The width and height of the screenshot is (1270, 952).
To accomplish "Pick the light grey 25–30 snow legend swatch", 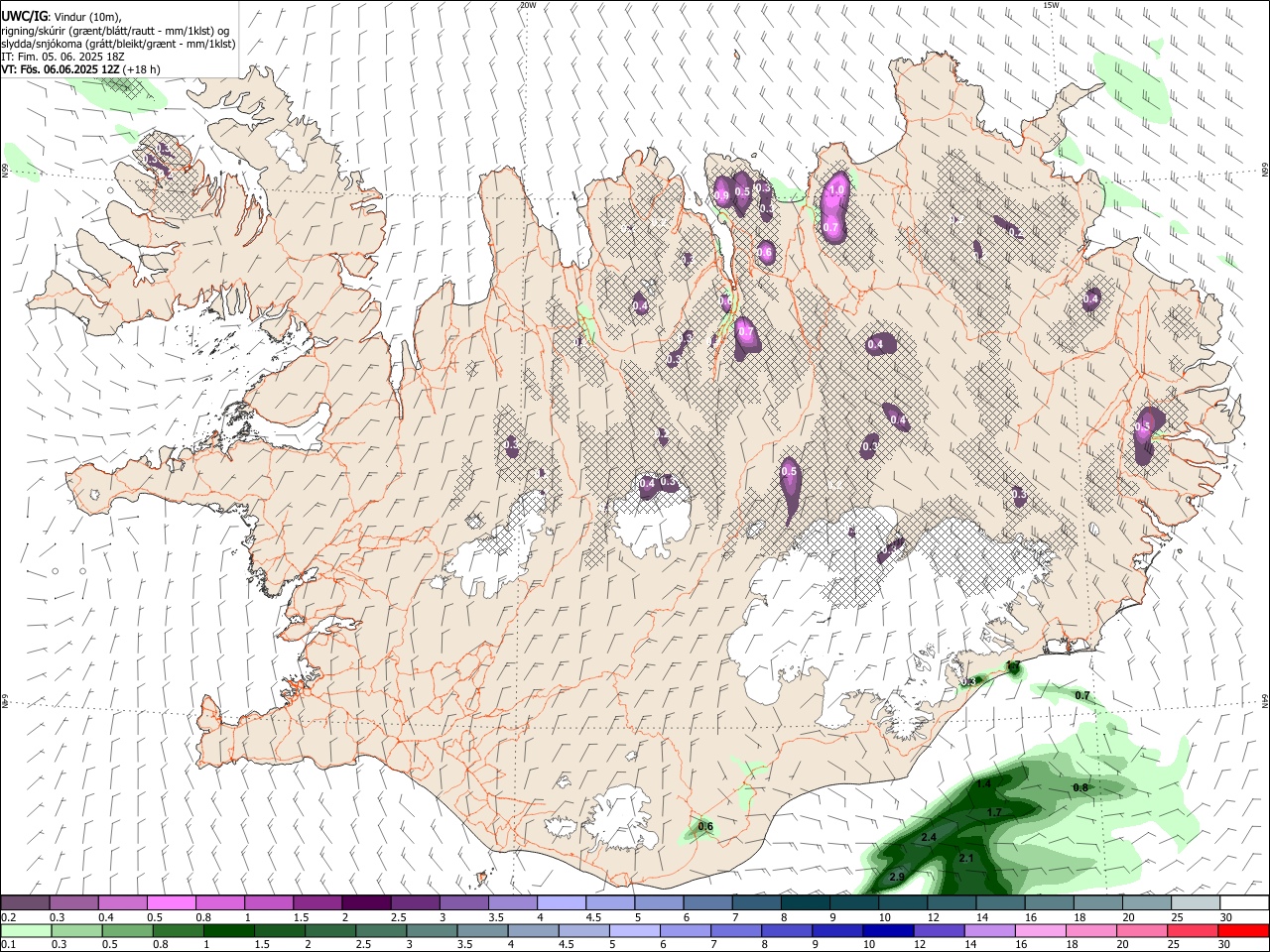I will (1195, 903).
